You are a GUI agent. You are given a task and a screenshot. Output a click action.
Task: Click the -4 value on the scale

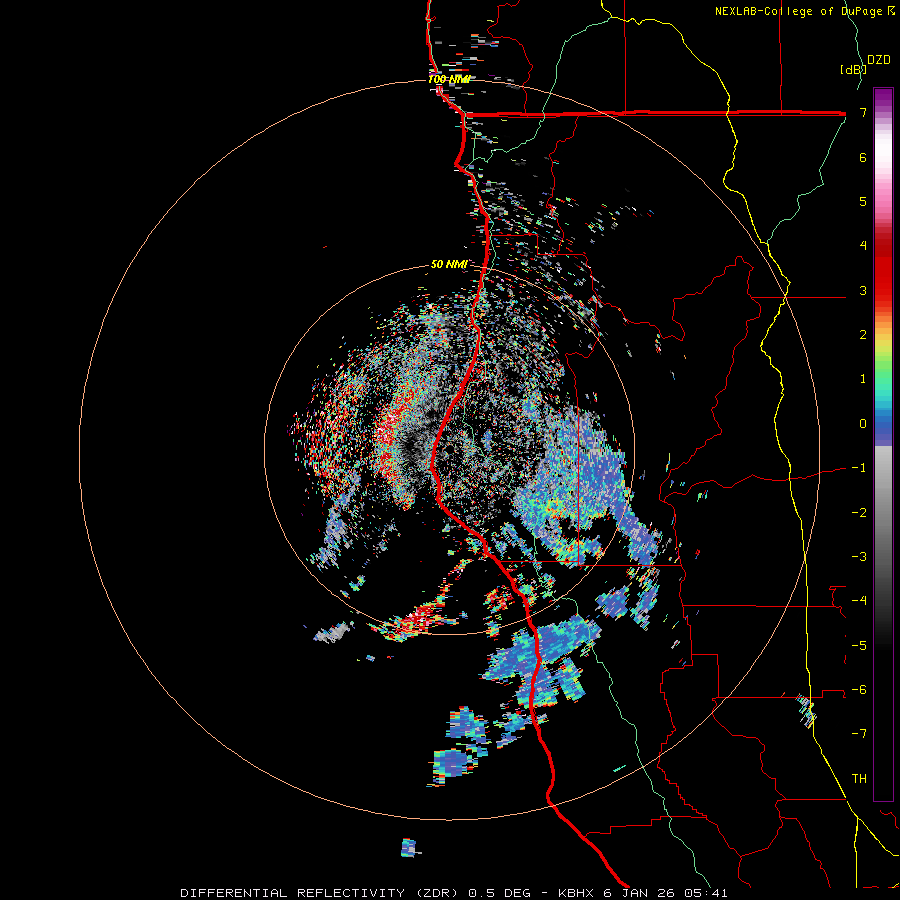point(859,601)
